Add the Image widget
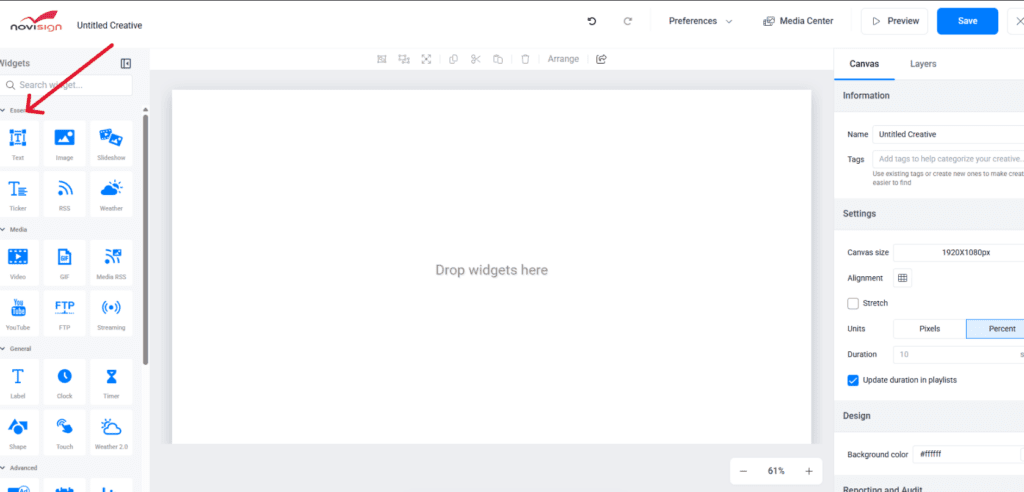Viewport: 1024px width, 492px height. point(65,143)
